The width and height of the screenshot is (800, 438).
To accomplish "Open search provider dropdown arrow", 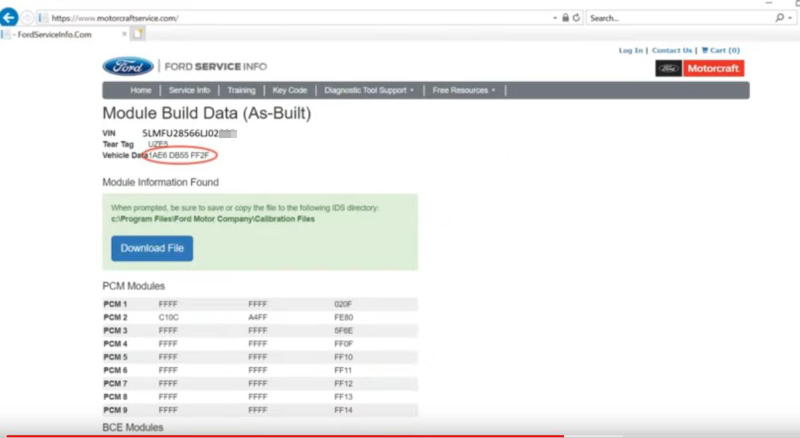I will click(x=790, y=18).
